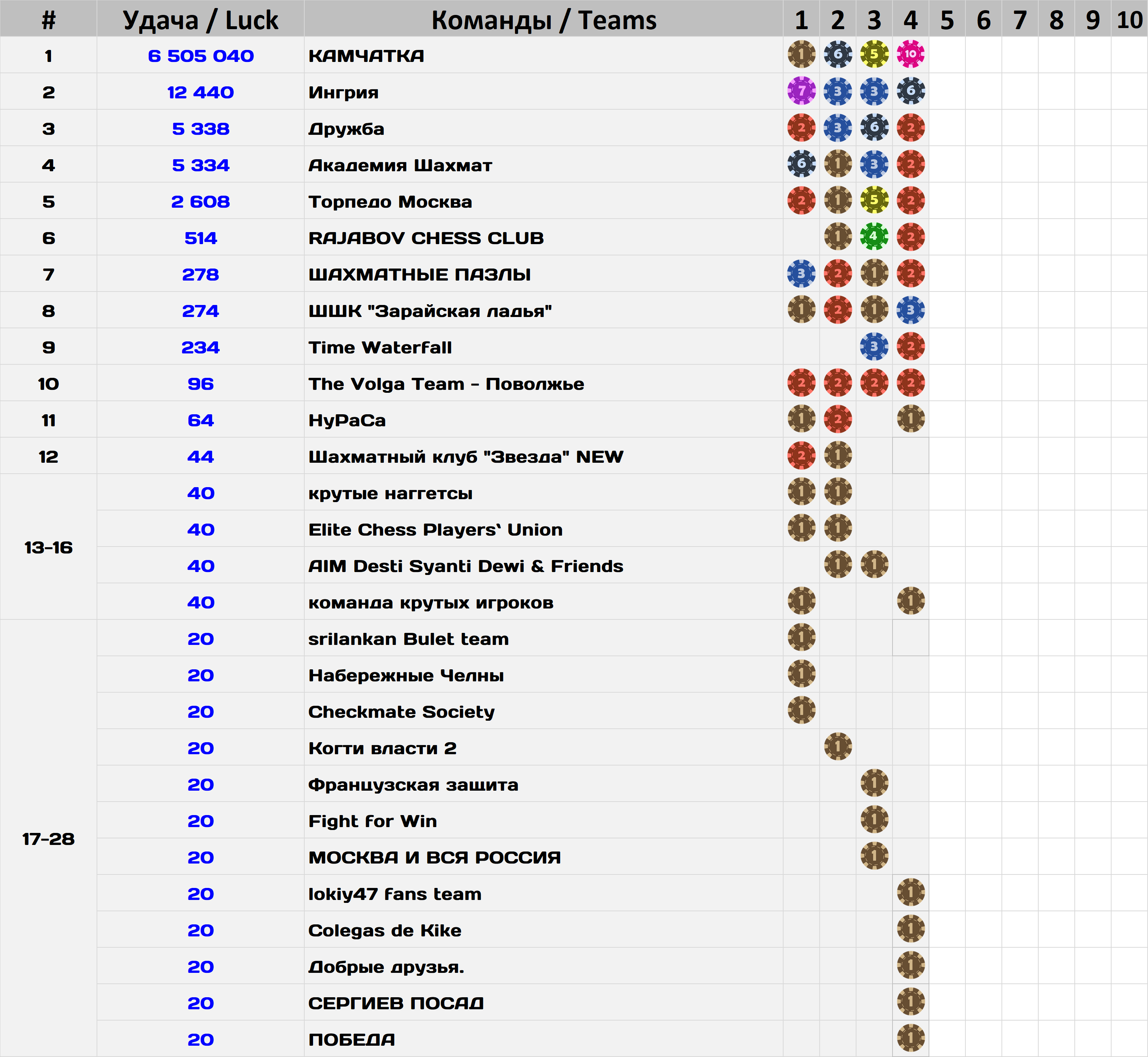Click AIM Desti Syanti Dewi's chip in column 3
1148x1057 pixels.
click(x=874, y=564)
